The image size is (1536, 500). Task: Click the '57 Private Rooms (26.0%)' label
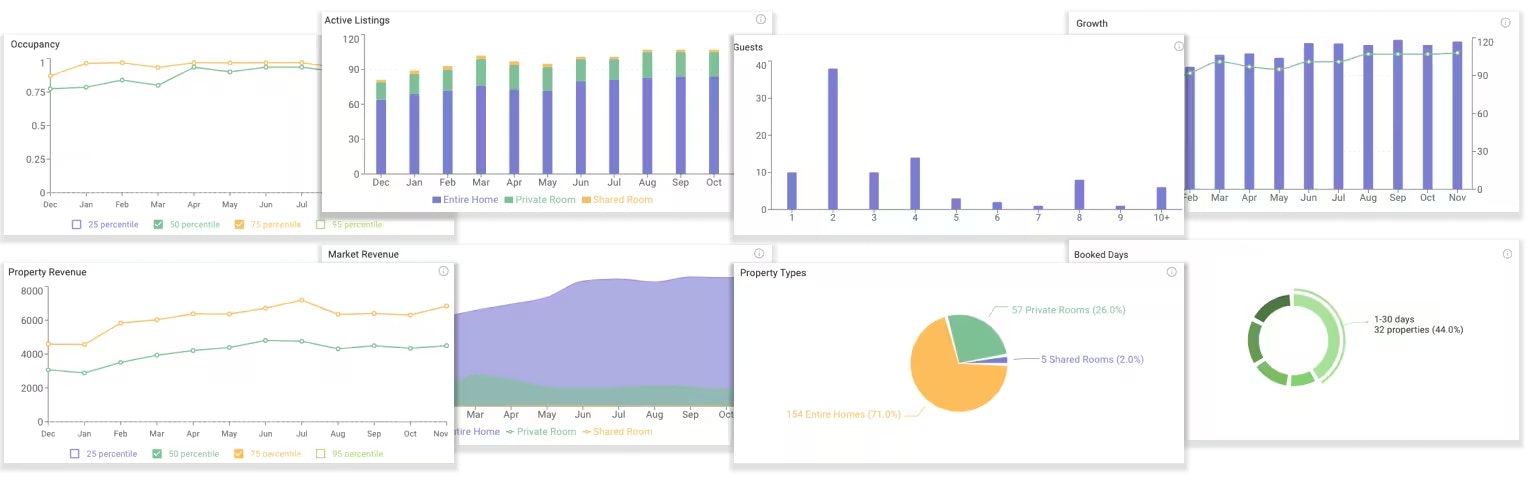pyautogui.click(x=1068, y=310)
